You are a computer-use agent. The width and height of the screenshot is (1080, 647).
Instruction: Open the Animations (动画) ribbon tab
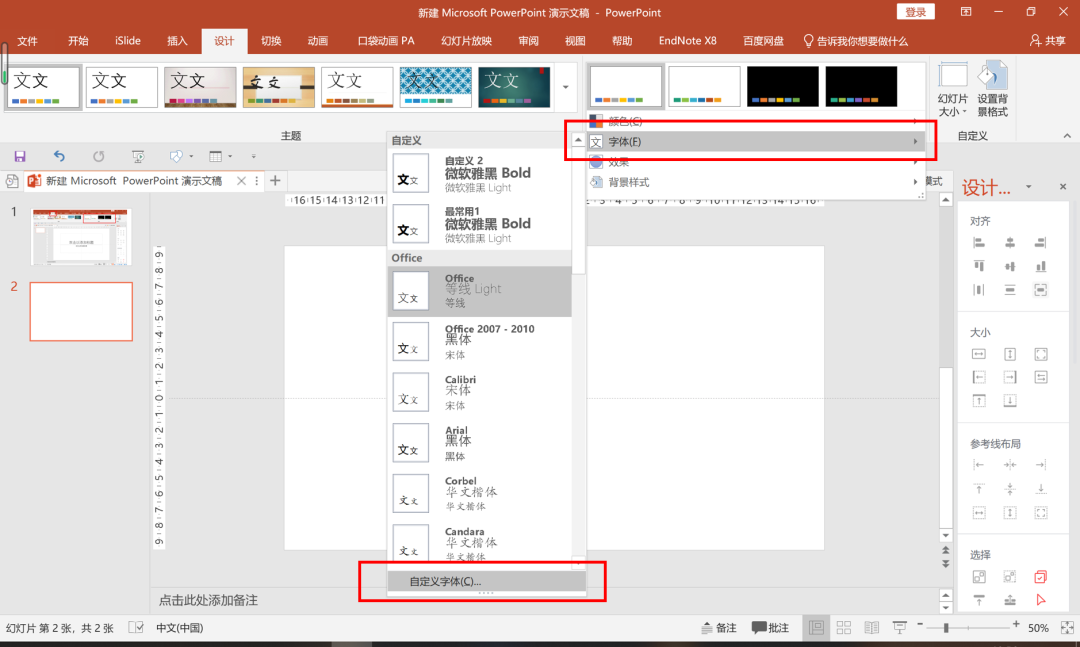(318, 41)
